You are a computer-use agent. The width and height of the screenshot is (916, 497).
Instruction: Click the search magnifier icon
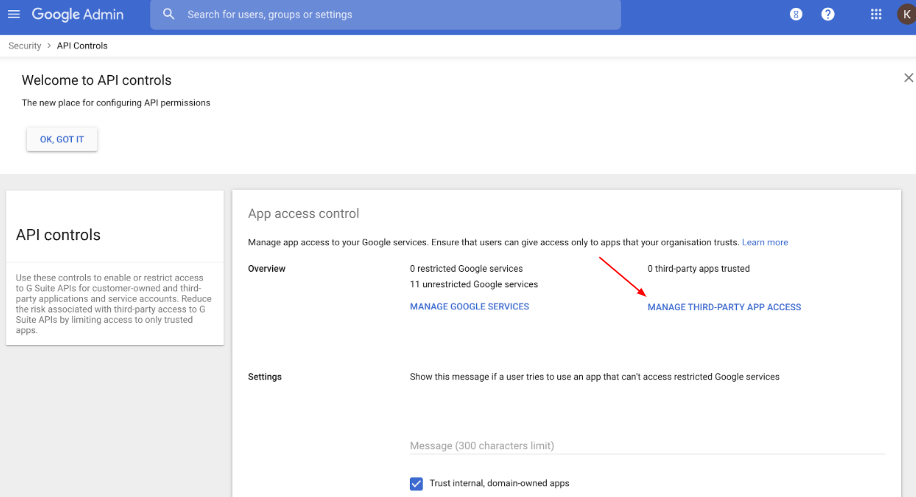(168, 14)
